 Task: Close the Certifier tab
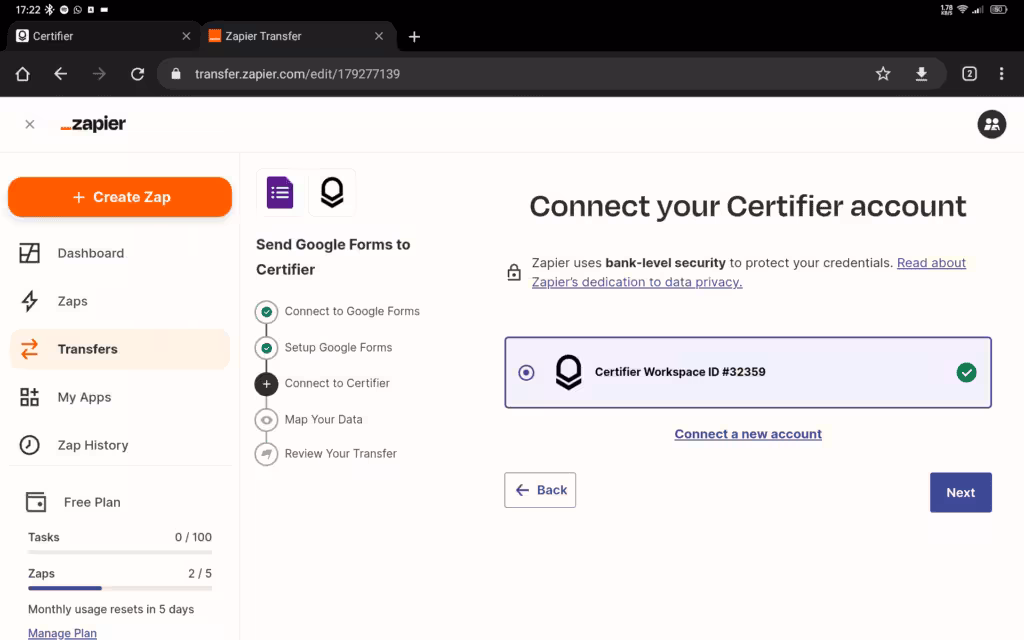[186, 36]
